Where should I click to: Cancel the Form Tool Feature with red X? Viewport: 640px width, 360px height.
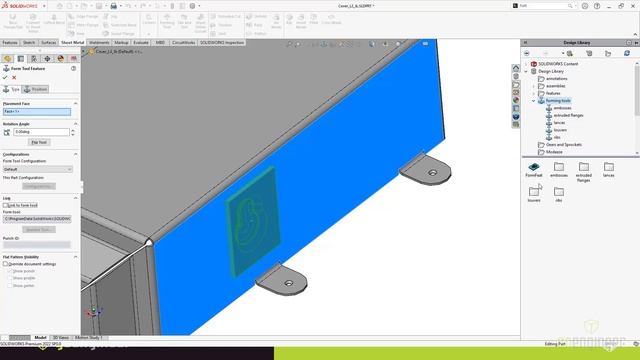[14, 78]
